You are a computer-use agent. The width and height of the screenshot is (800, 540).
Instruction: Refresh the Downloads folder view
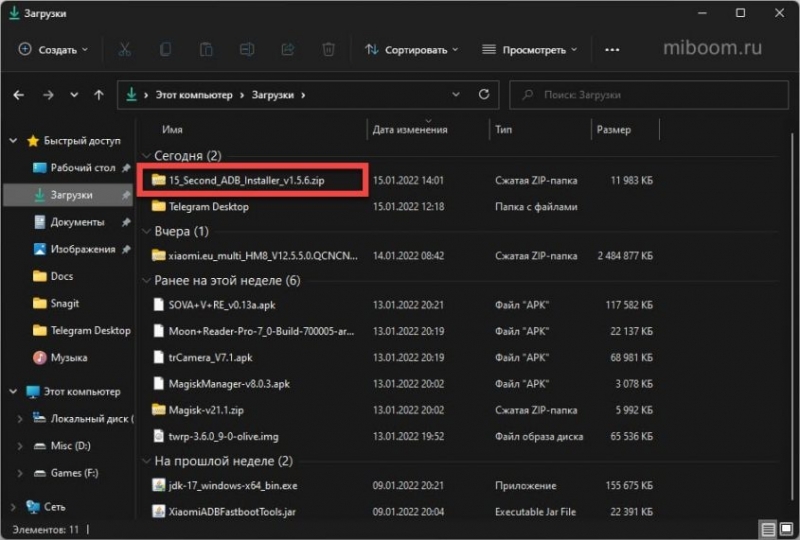point(484,94)
